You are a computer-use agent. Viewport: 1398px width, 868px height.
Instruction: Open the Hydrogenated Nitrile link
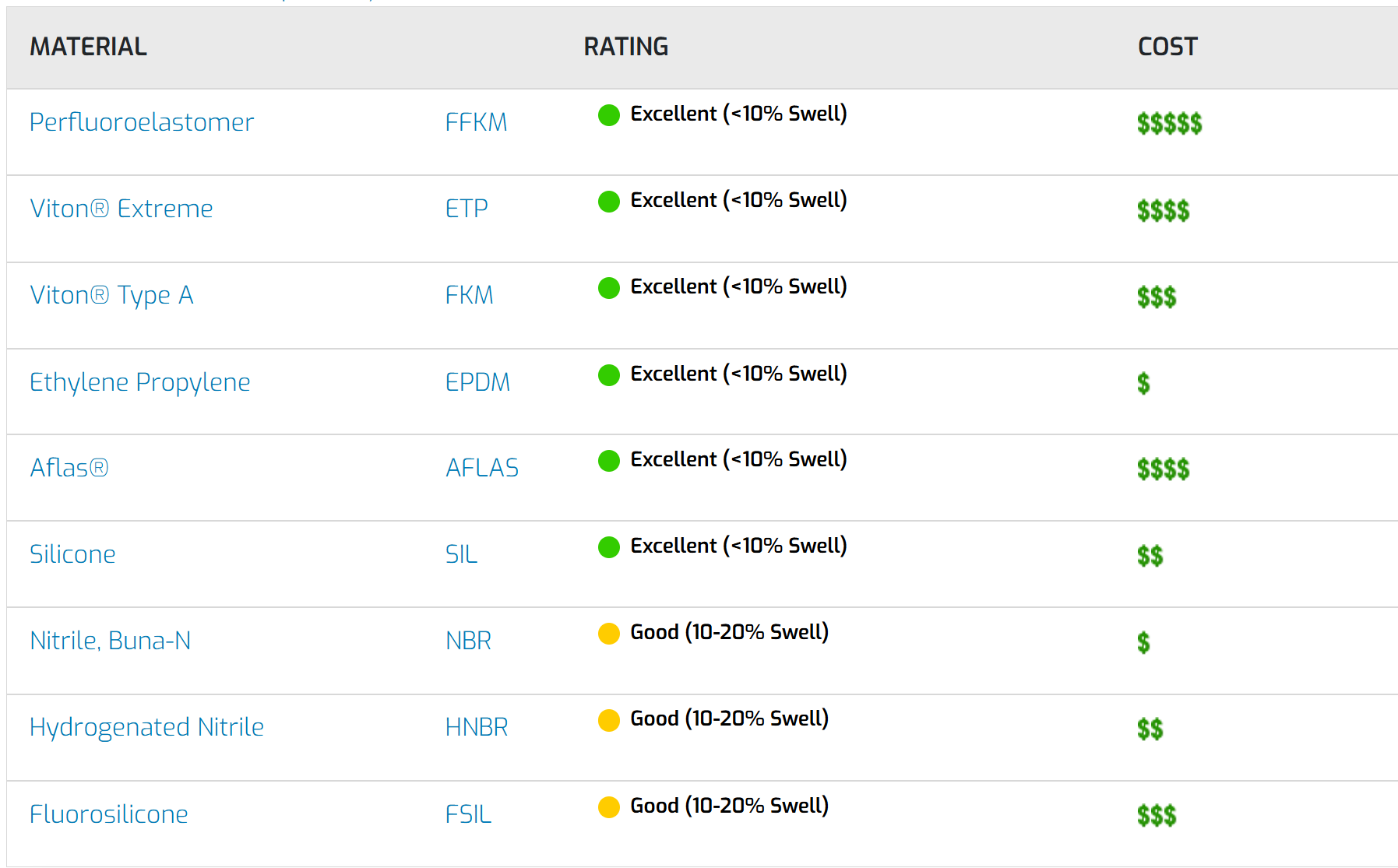tap(146, 727)
